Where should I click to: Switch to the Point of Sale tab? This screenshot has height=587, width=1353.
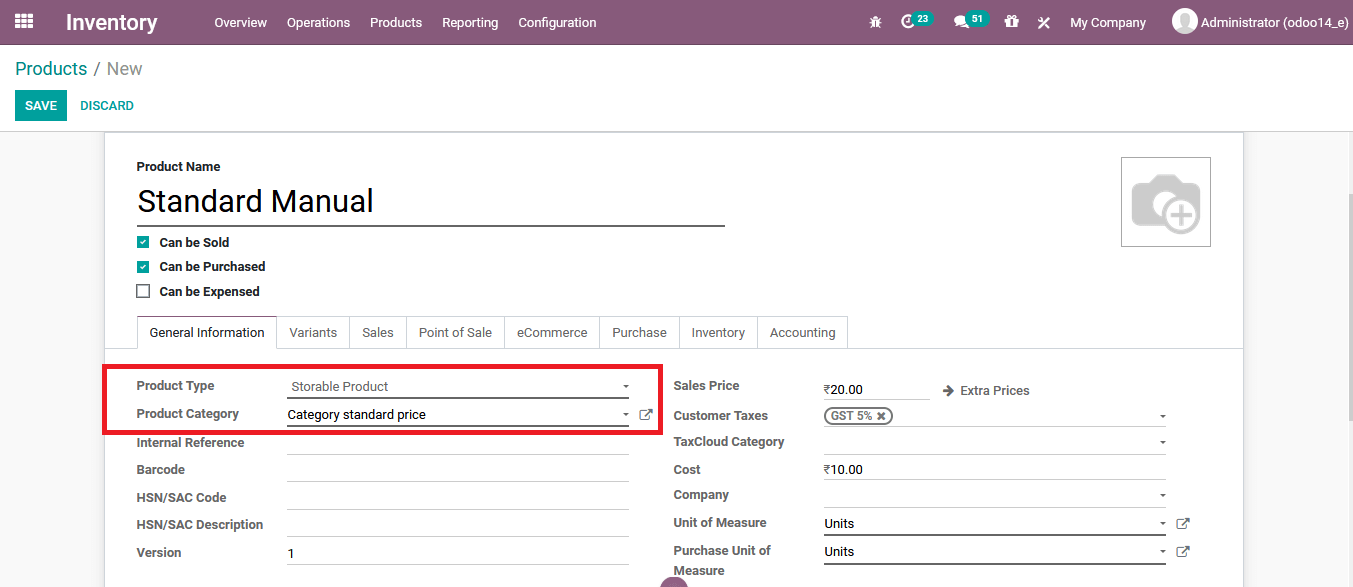pos(455,332)
